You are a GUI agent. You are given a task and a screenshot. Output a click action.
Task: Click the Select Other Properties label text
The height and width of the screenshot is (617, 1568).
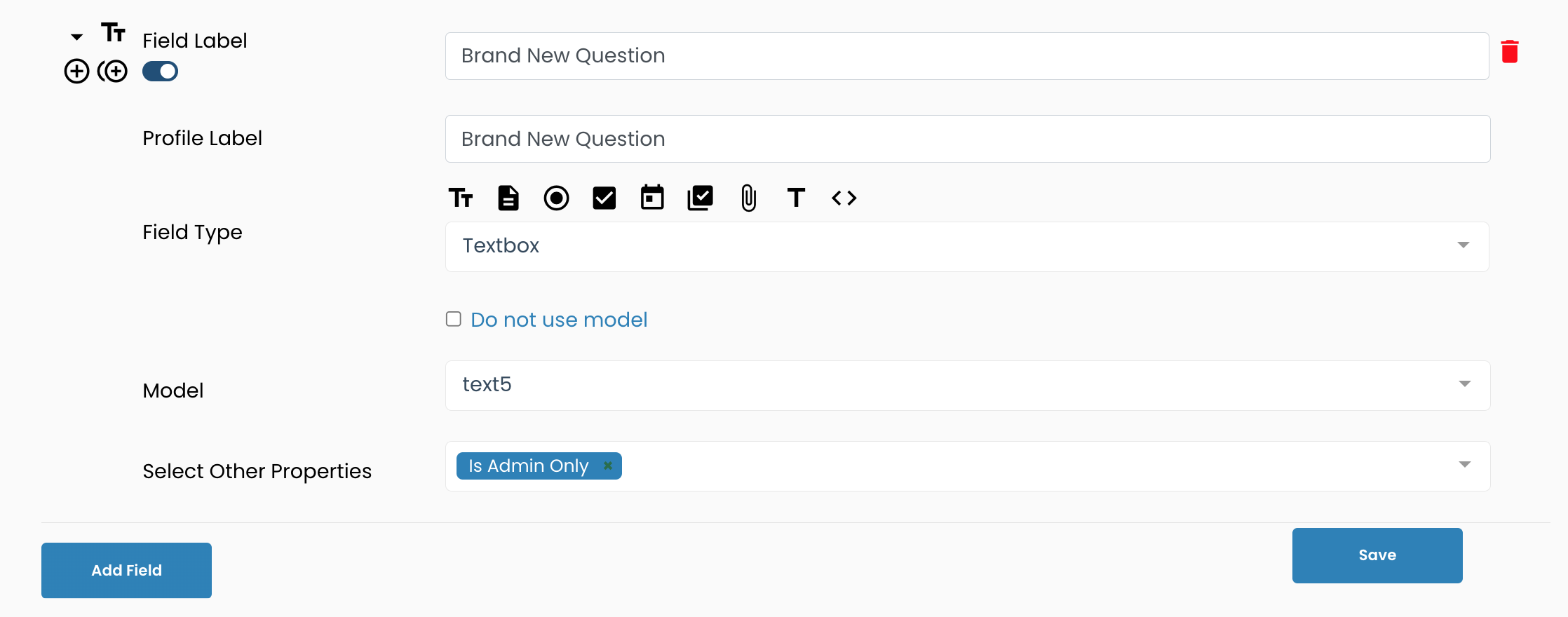(257, 471)
